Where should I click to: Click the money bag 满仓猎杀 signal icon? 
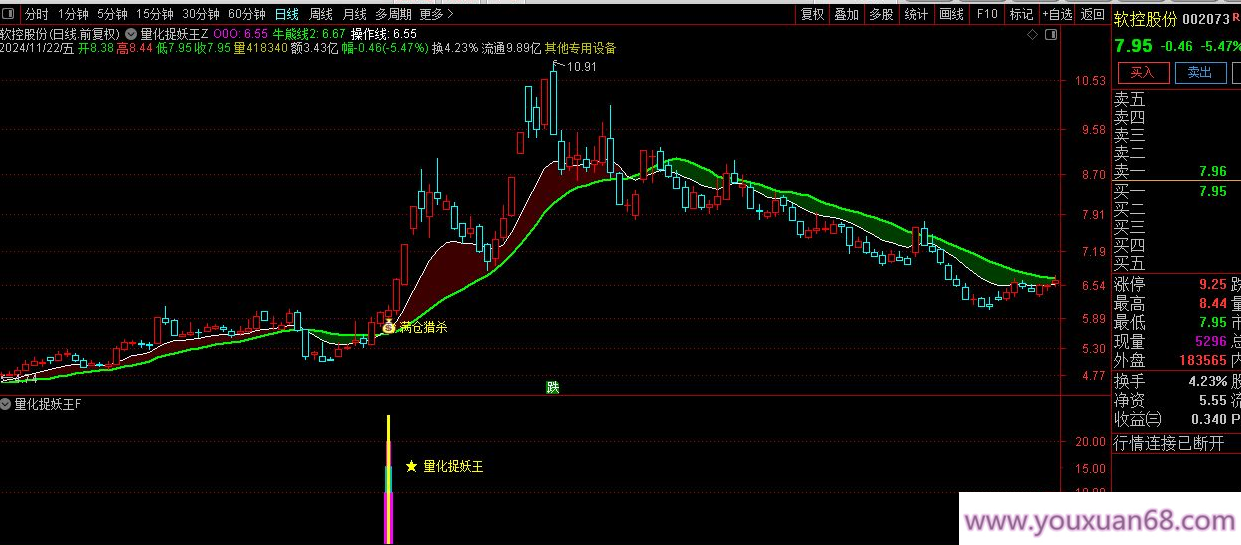pos(388,326)
